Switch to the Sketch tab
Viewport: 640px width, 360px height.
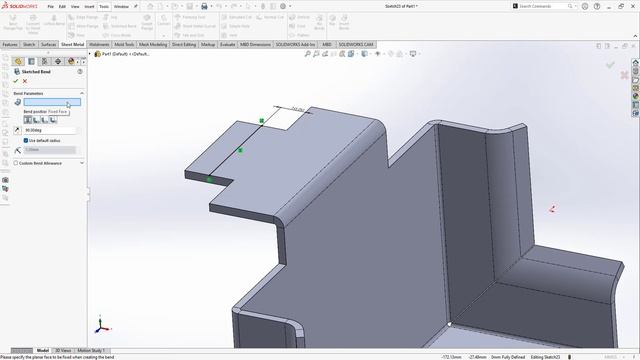29,44
